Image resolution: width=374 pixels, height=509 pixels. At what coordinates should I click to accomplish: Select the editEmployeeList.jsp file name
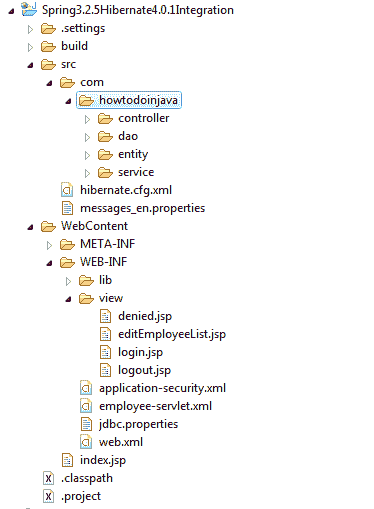(172, 334)
